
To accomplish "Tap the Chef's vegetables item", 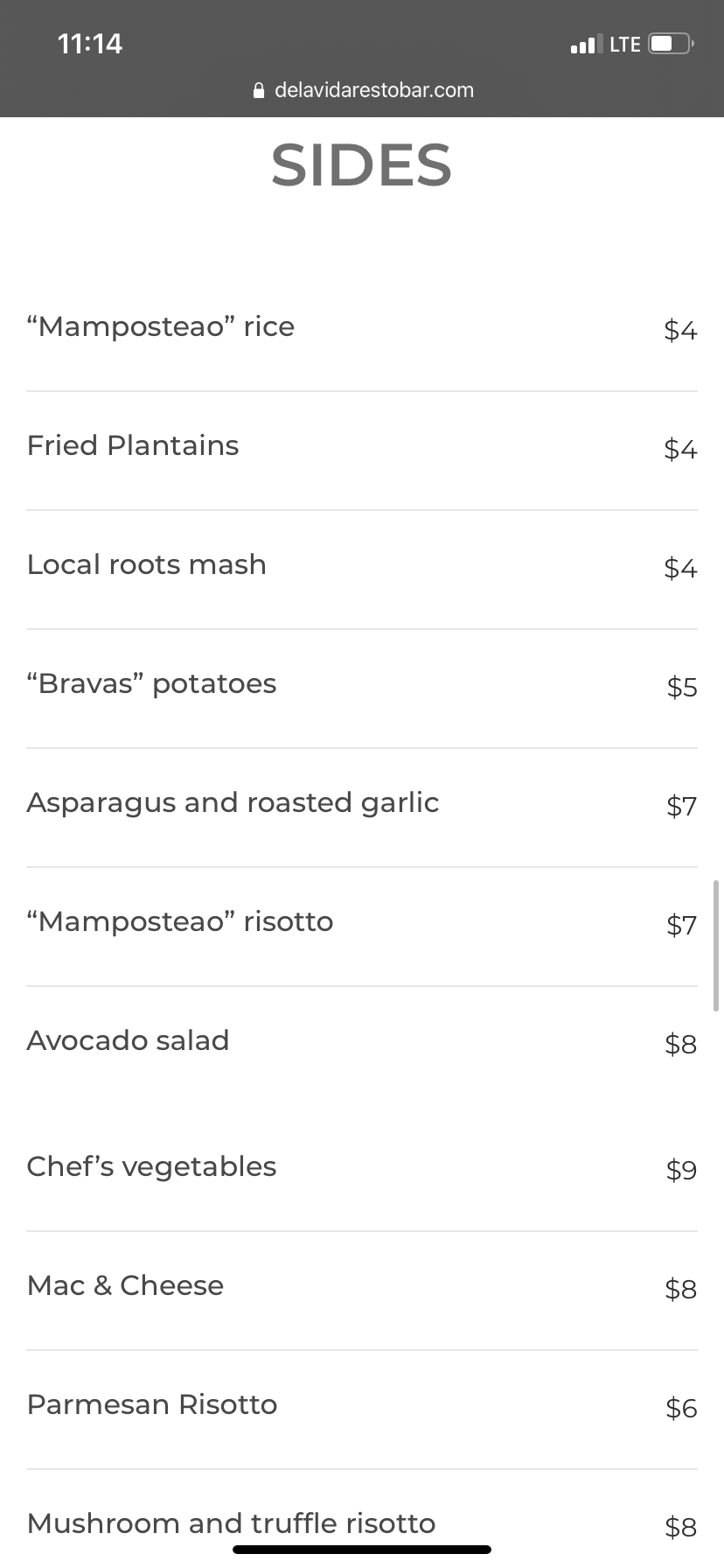I will 151,1167.
